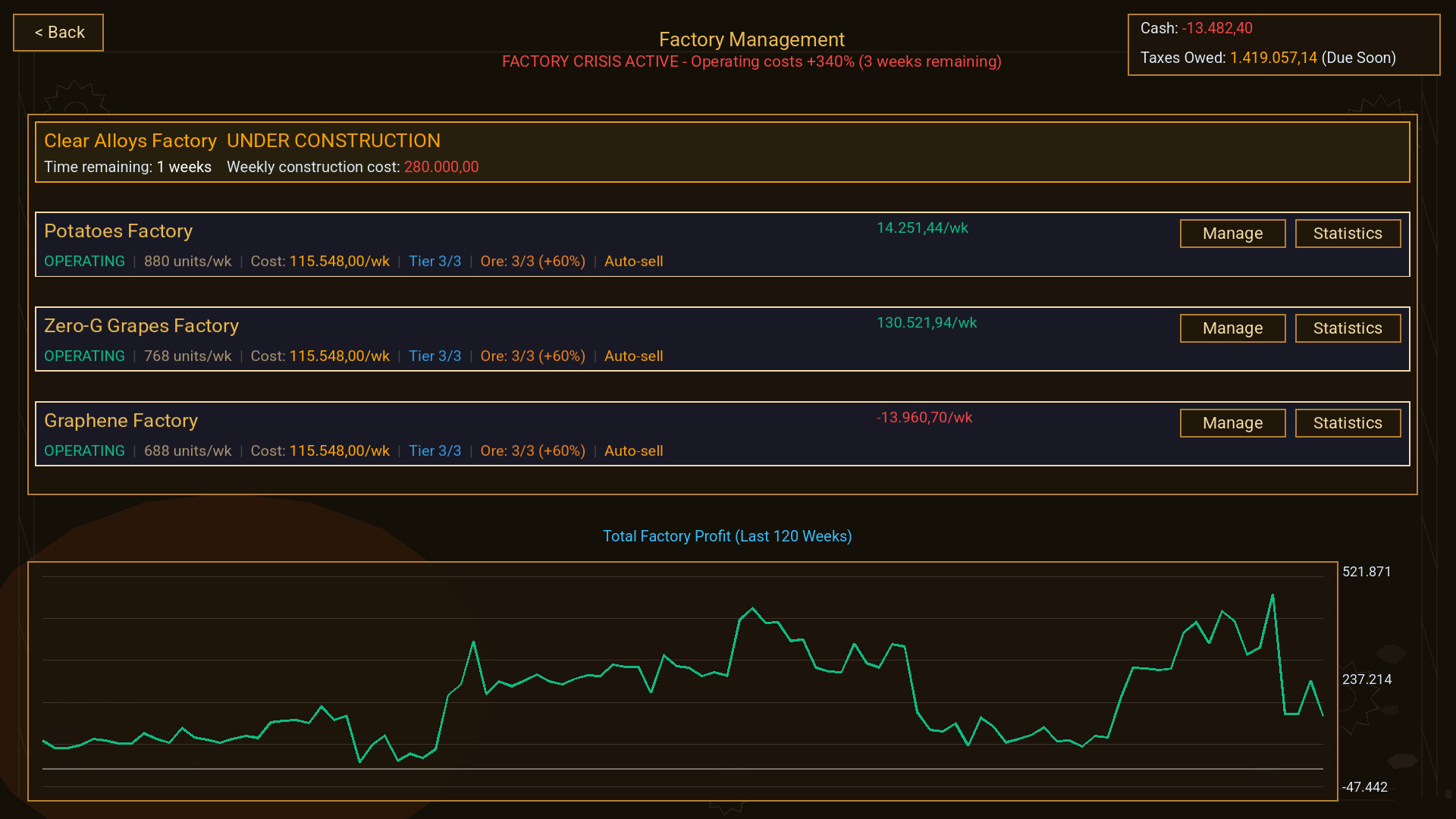Image resolution: width=1456 pixels, height=819 pixels.
Task: Click the Taxes Owed amount
Action: pos(1273,58)
